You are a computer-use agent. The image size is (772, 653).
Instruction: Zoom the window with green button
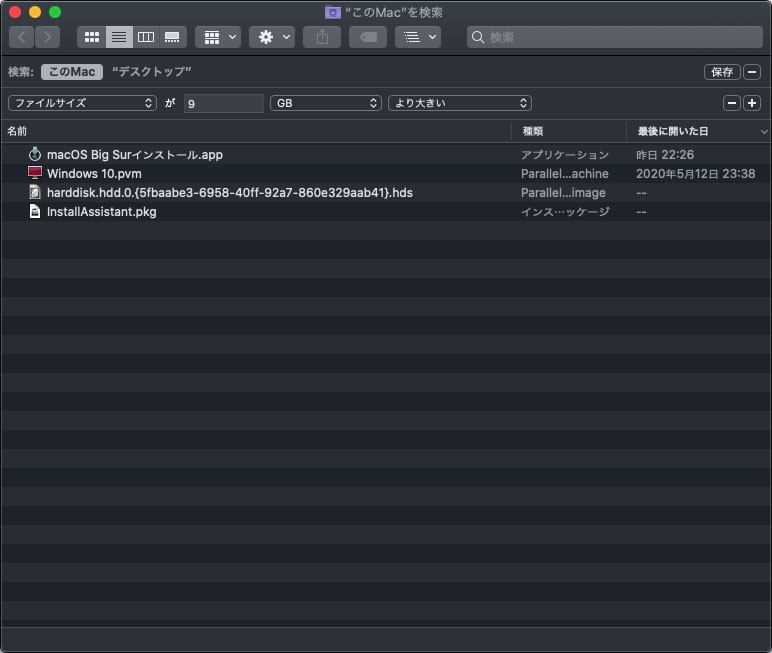tap(55, 12)
